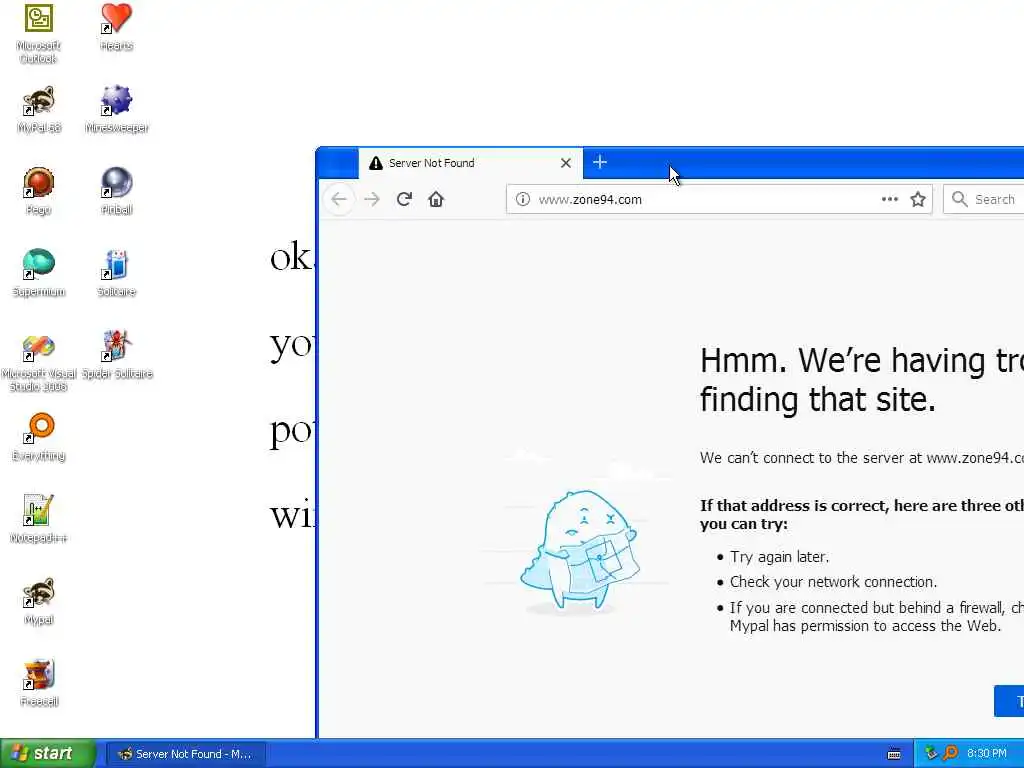Close the Server Not Found tab
Viewport: 1024px width, 768px height.
click(566, 163)
